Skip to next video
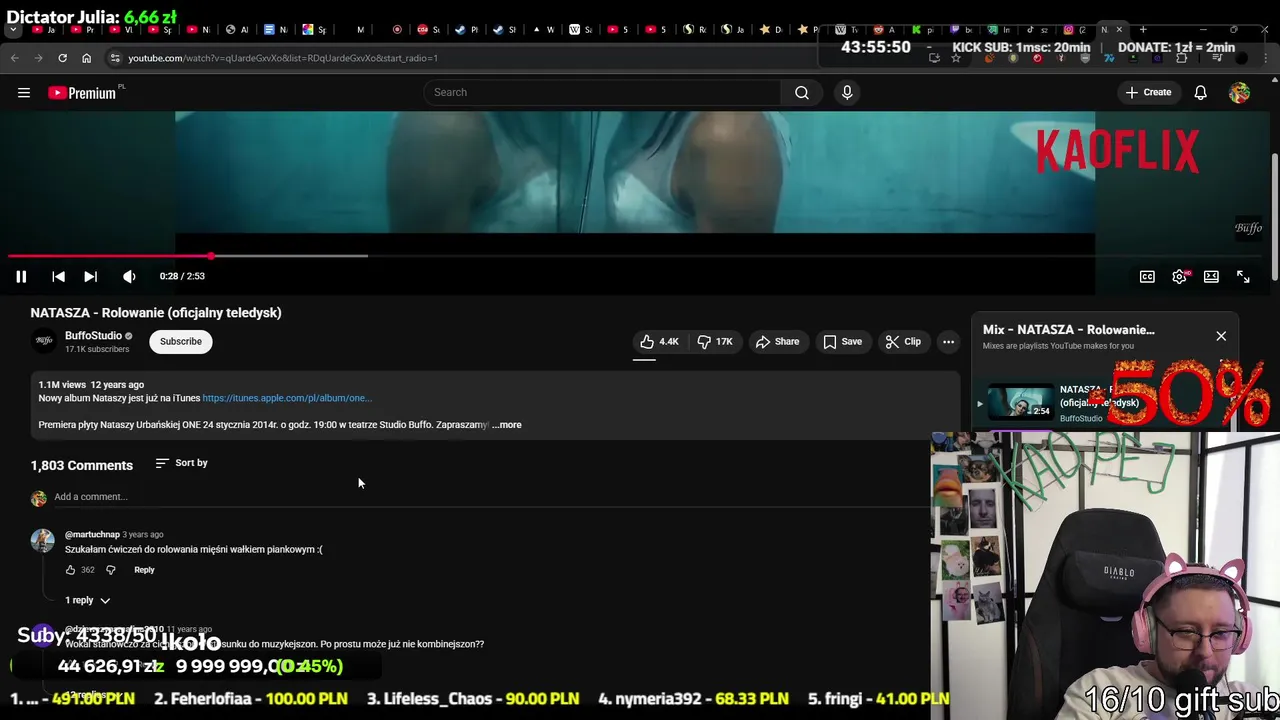Image resolution: width=1280 pixels, height=720 pixels. [90, 277]
